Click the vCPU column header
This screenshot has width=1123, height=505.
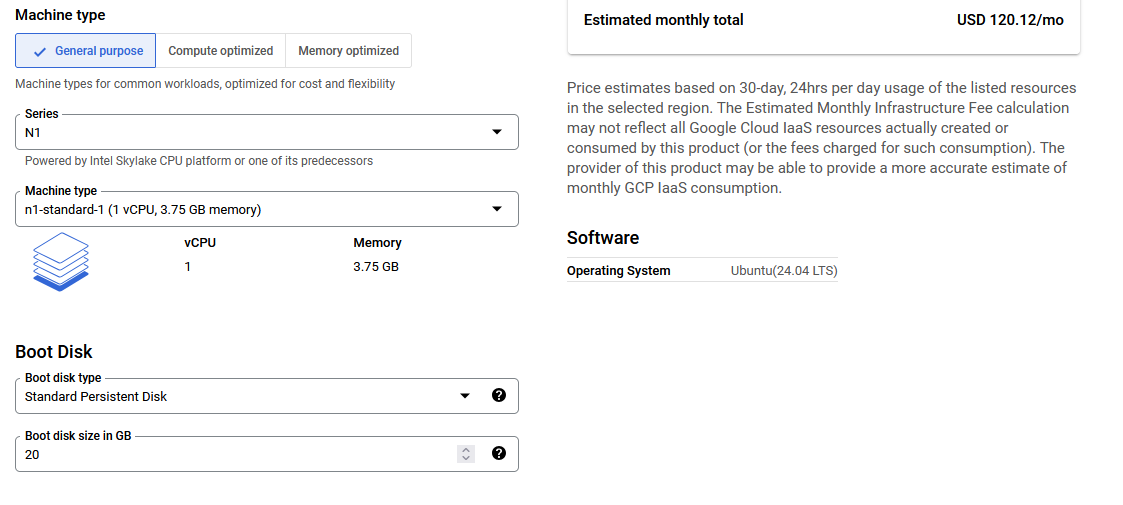pos(200,243)
